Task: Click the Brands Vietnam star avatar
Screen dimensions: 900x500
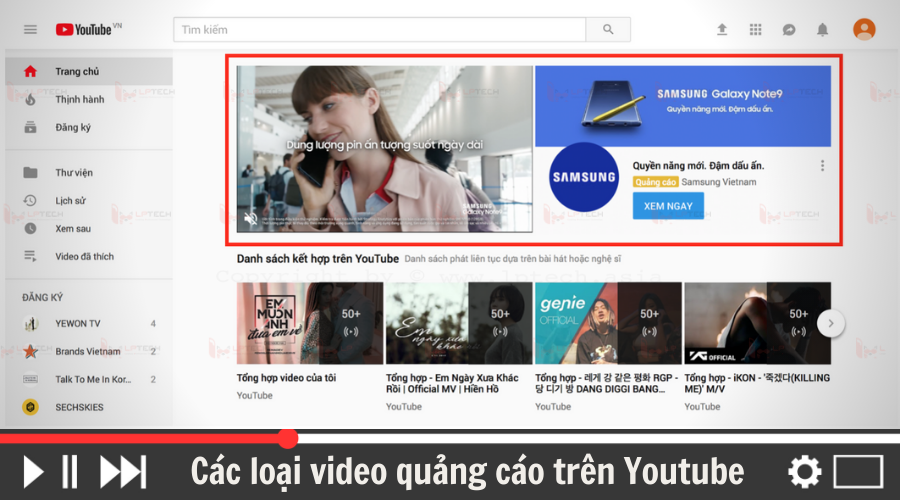Action: coord(30,351)
